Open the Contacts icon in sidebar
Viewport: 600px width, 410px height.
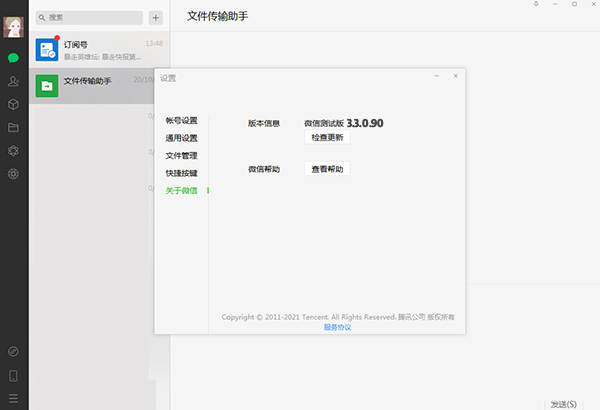click(x=14, y=81)
